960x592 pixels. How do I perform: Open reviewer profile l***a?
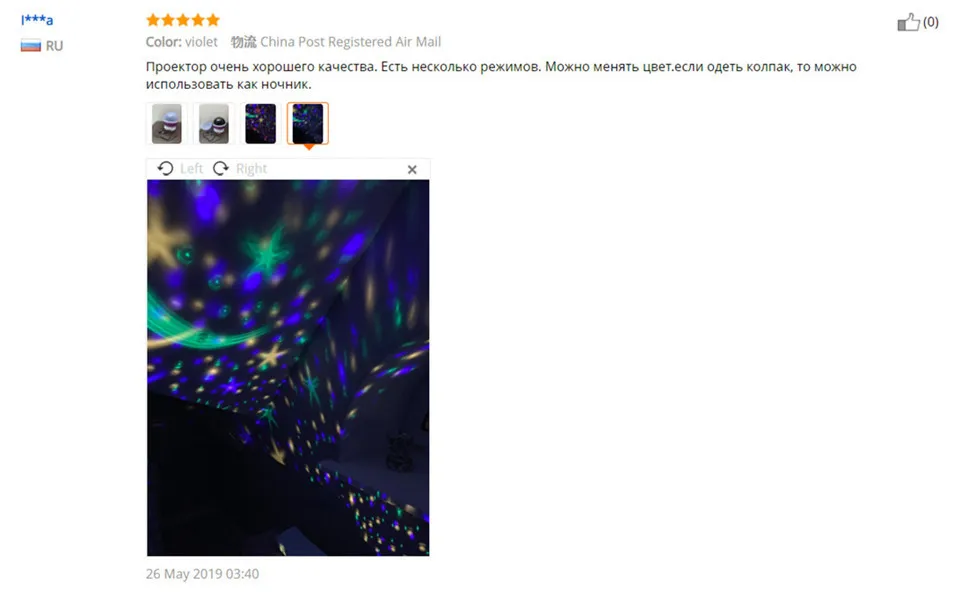coord(37,20)
